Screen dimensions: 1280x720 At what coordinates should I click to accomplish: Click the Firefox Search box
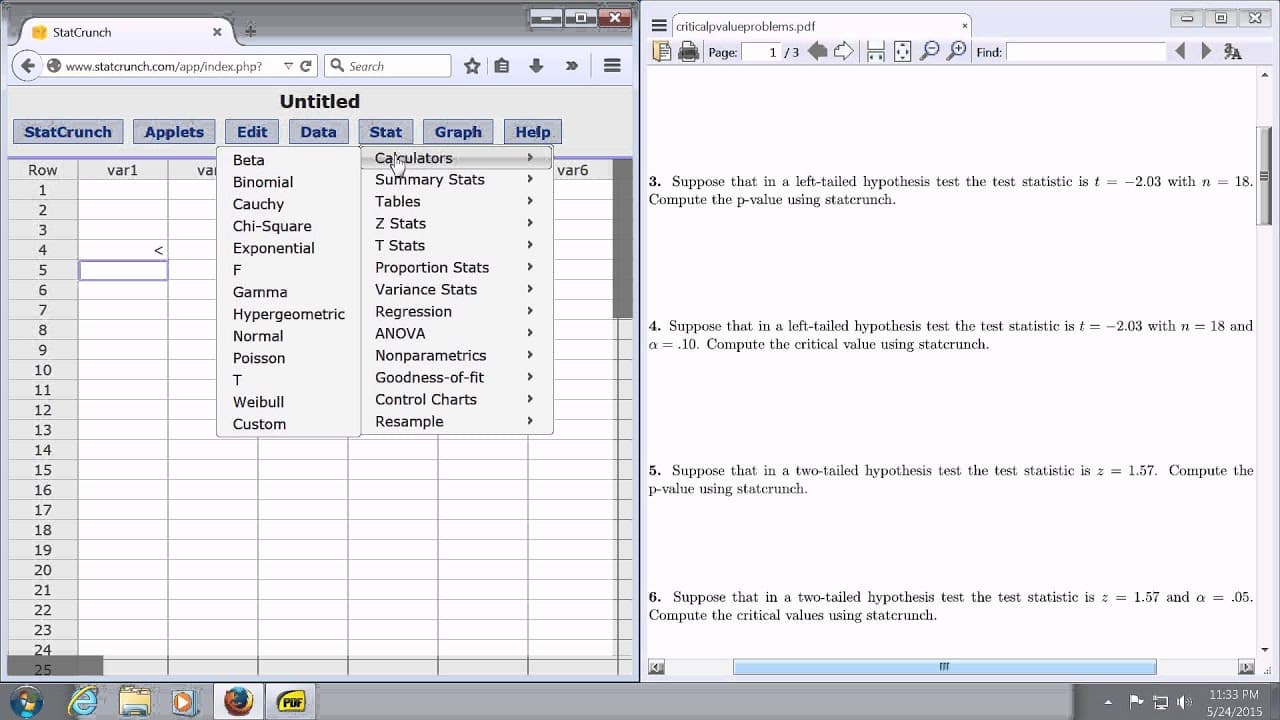click(387, 66)
